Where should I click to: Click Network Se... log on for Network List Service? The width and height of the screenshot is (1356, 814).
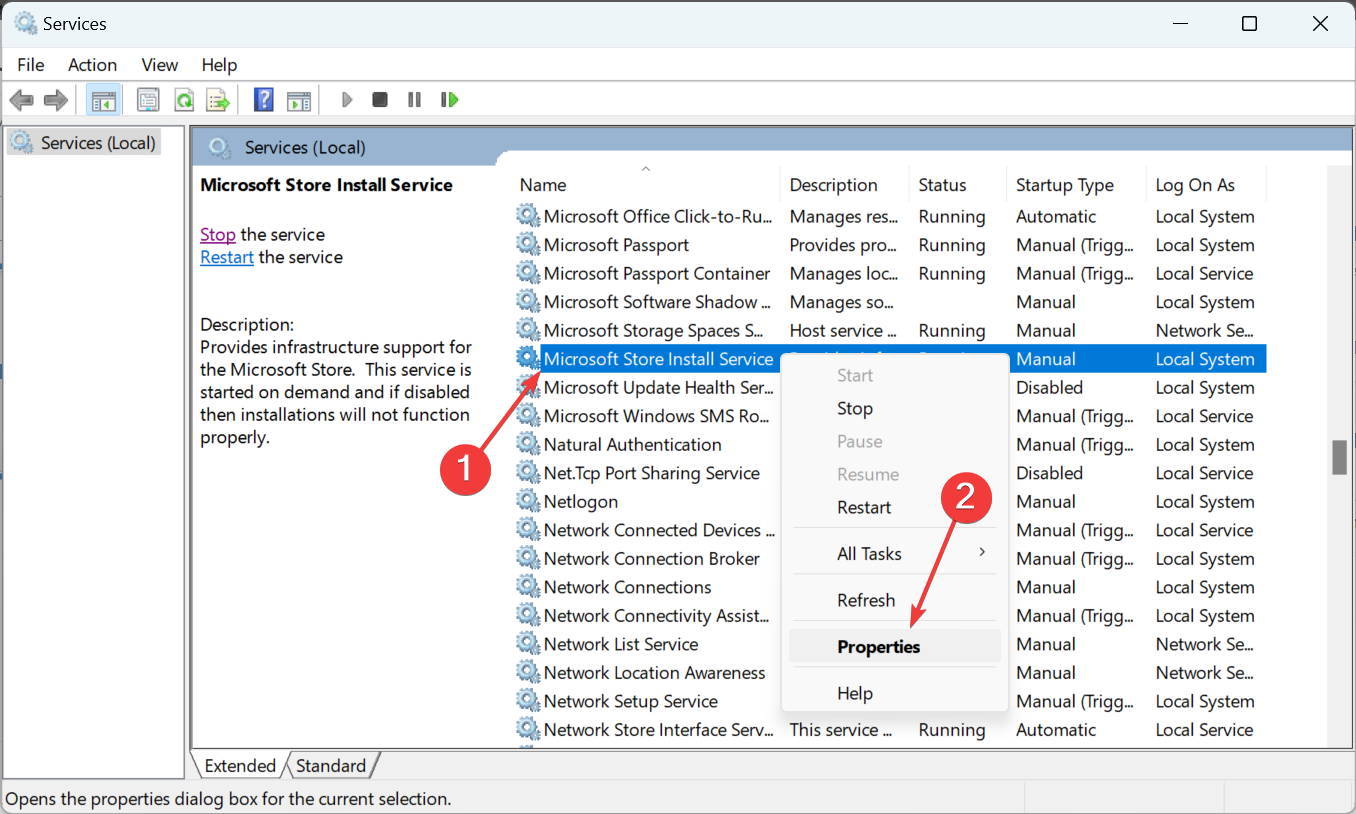tap(1204, 644)
